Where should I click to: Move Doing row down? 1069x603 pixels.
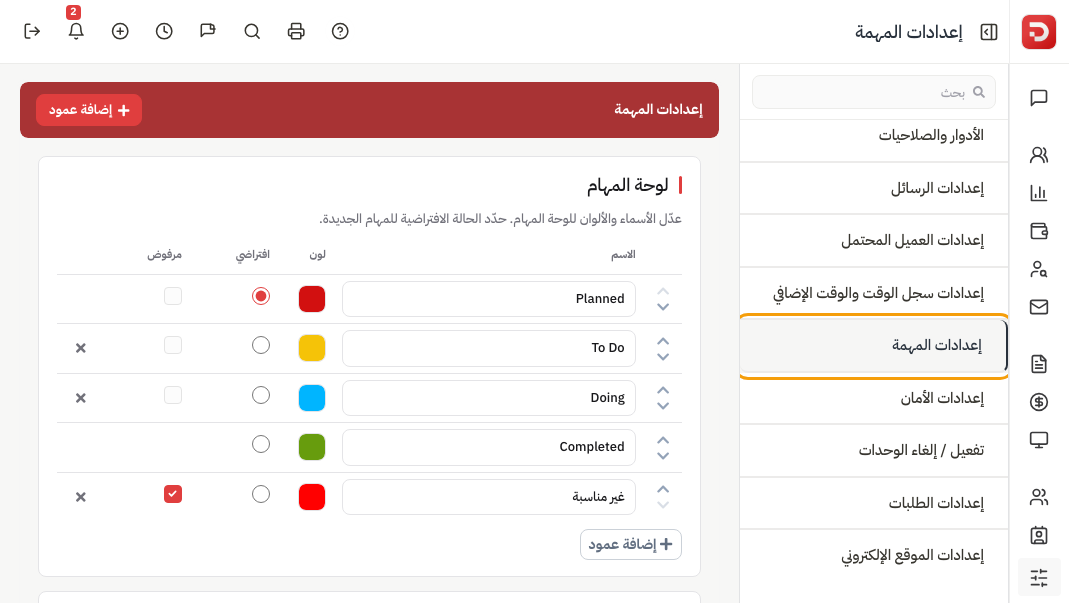[x=663, y=407]
